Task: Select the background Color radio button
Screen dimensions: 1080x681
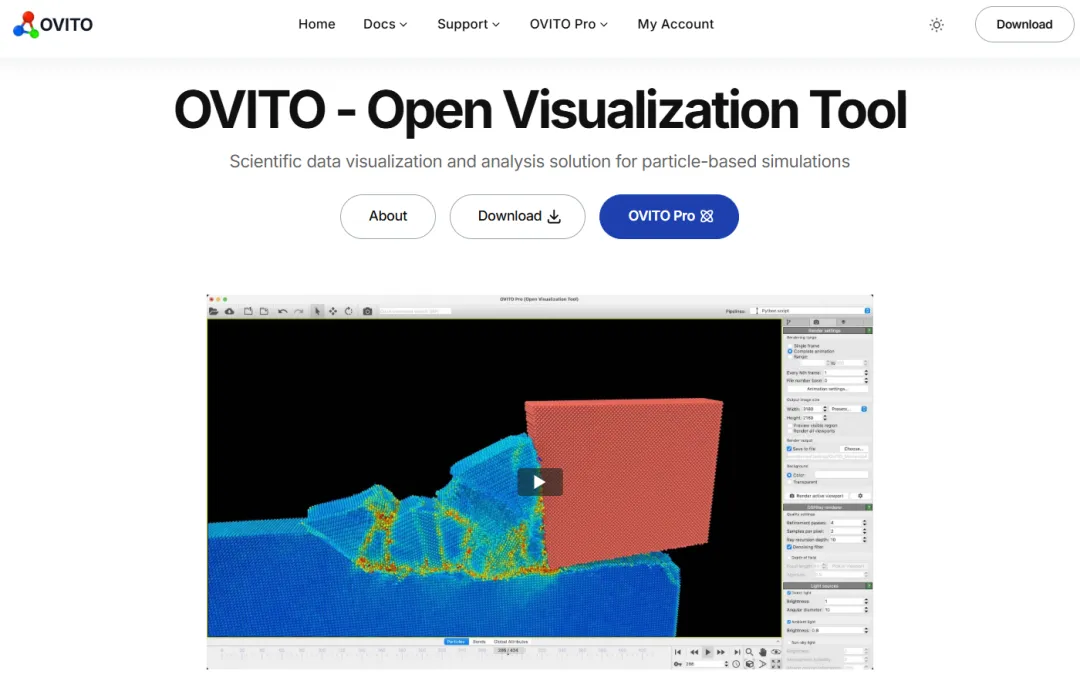Action: (789, 475)
